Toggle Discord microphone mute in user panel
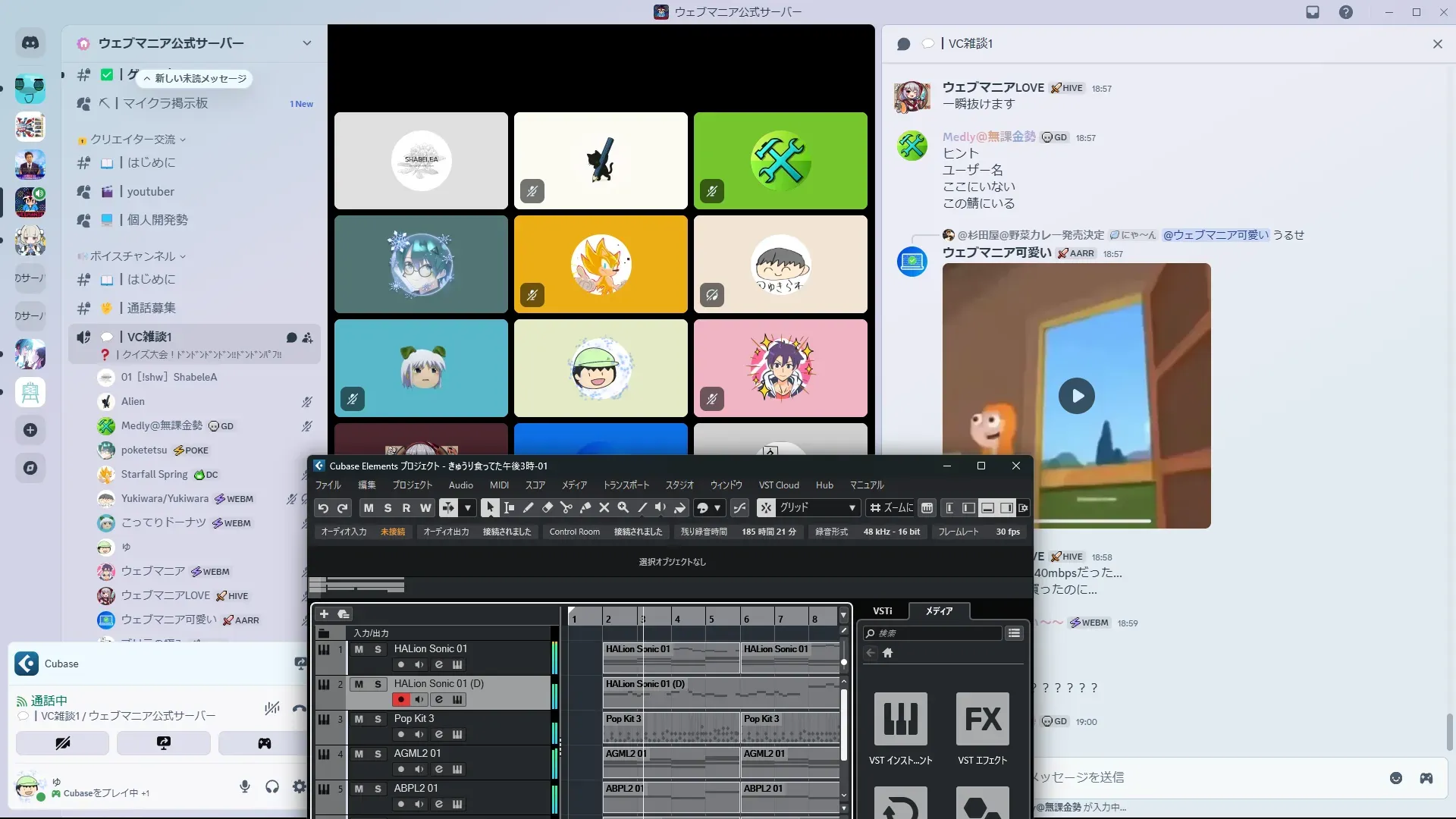1456x819 pixels. point(245,787)
